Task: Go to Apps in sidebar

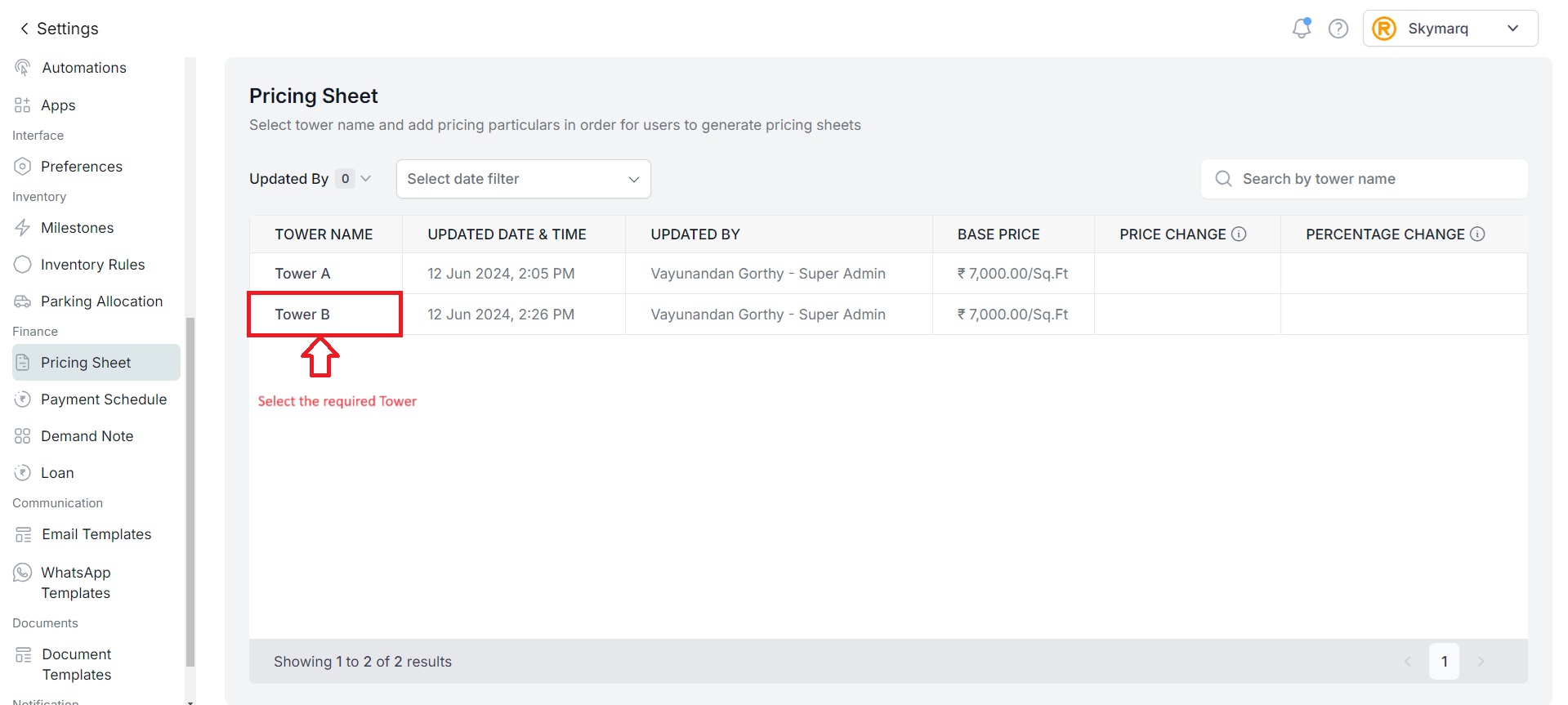Action: pyautogui.click(x=58, y=105)
